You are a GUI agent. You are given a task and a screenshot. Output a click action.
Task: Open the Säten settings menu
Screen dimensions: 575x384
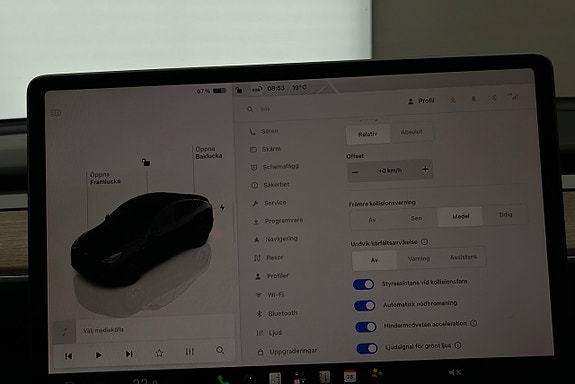pyautogui.click(x=264, y=131)
